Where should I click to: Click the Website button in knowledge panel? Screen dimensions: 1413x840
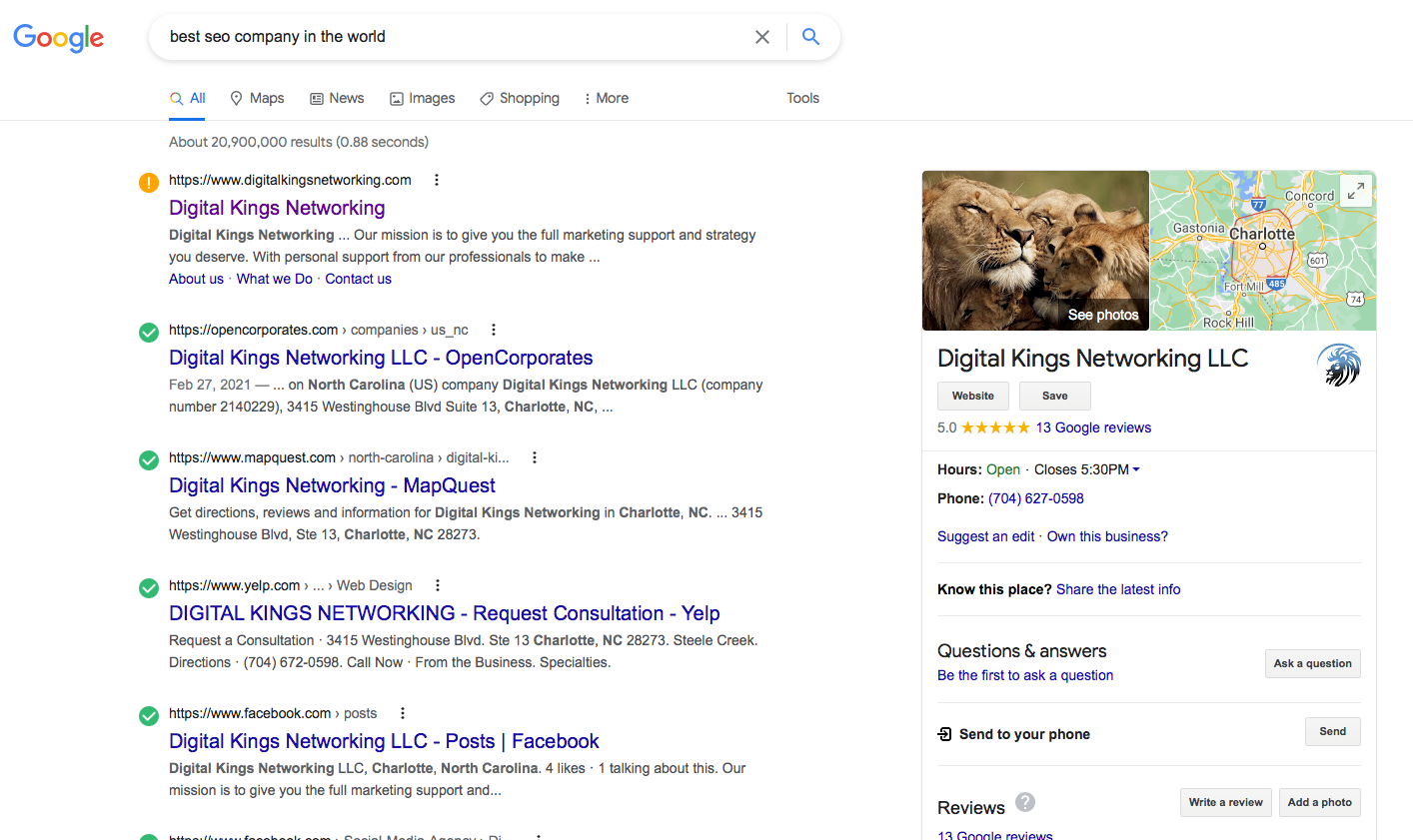[973, 396]
